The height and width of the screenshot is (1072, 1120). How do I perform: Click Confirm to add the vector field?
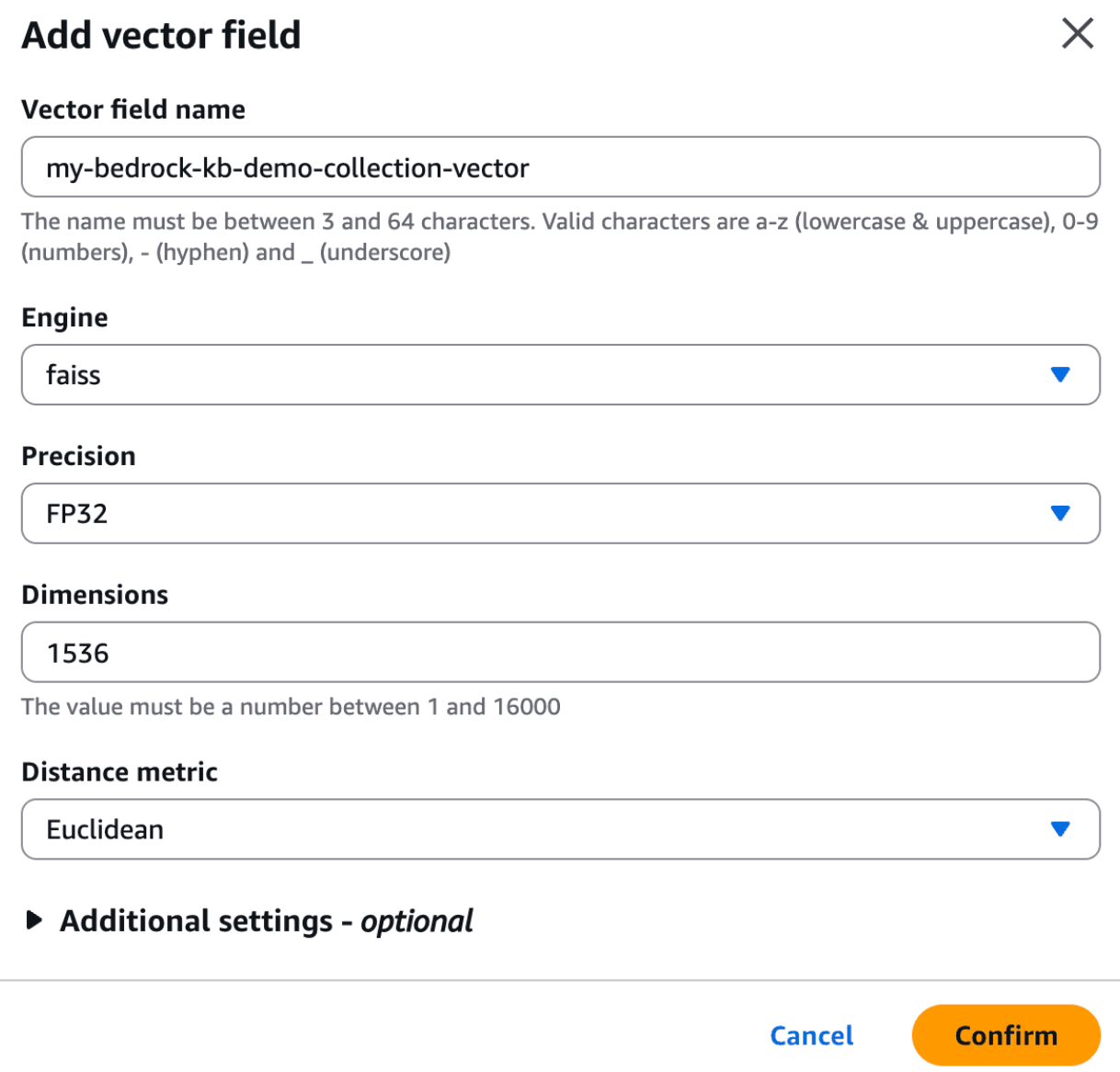pyautogui.click(x=1006, y=1034)
